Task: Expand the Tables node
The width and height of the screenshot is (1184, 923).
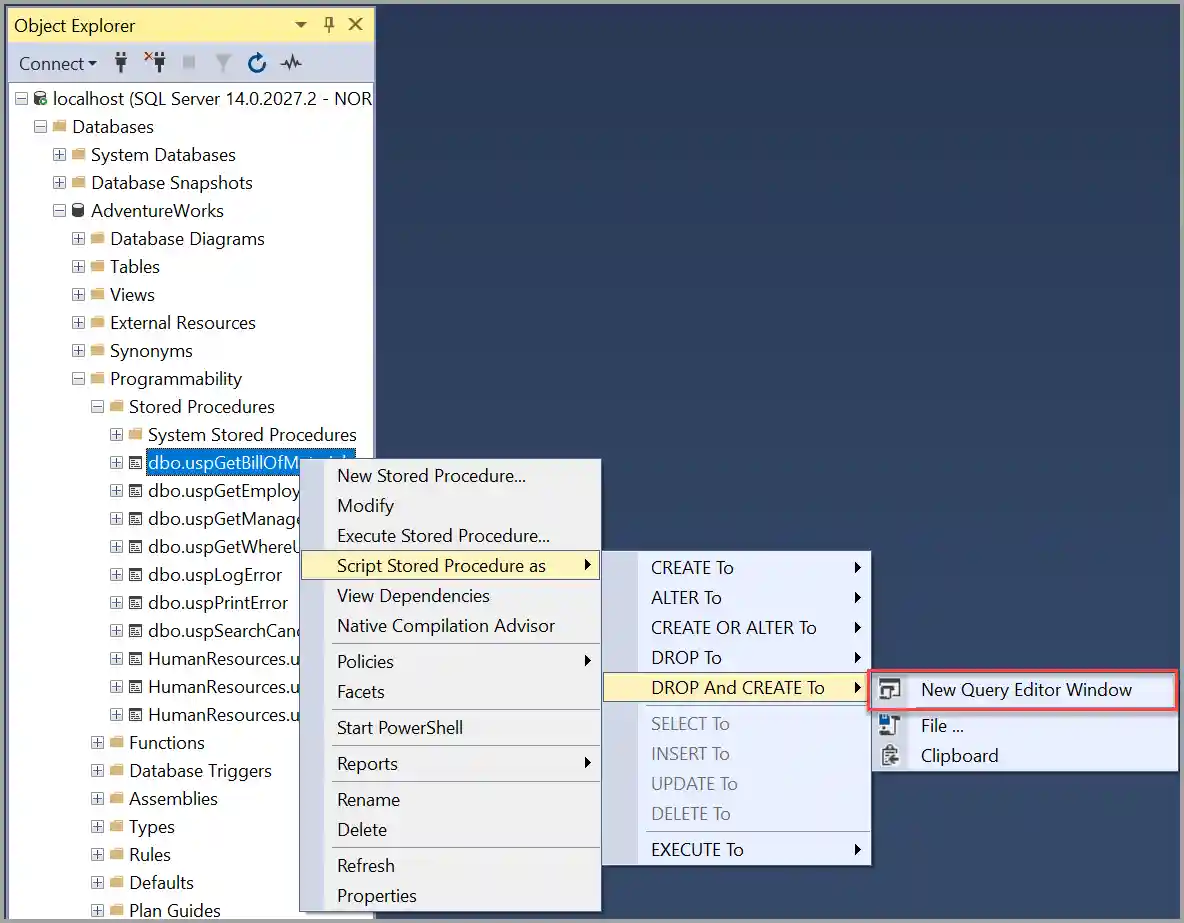Action: 77,267
